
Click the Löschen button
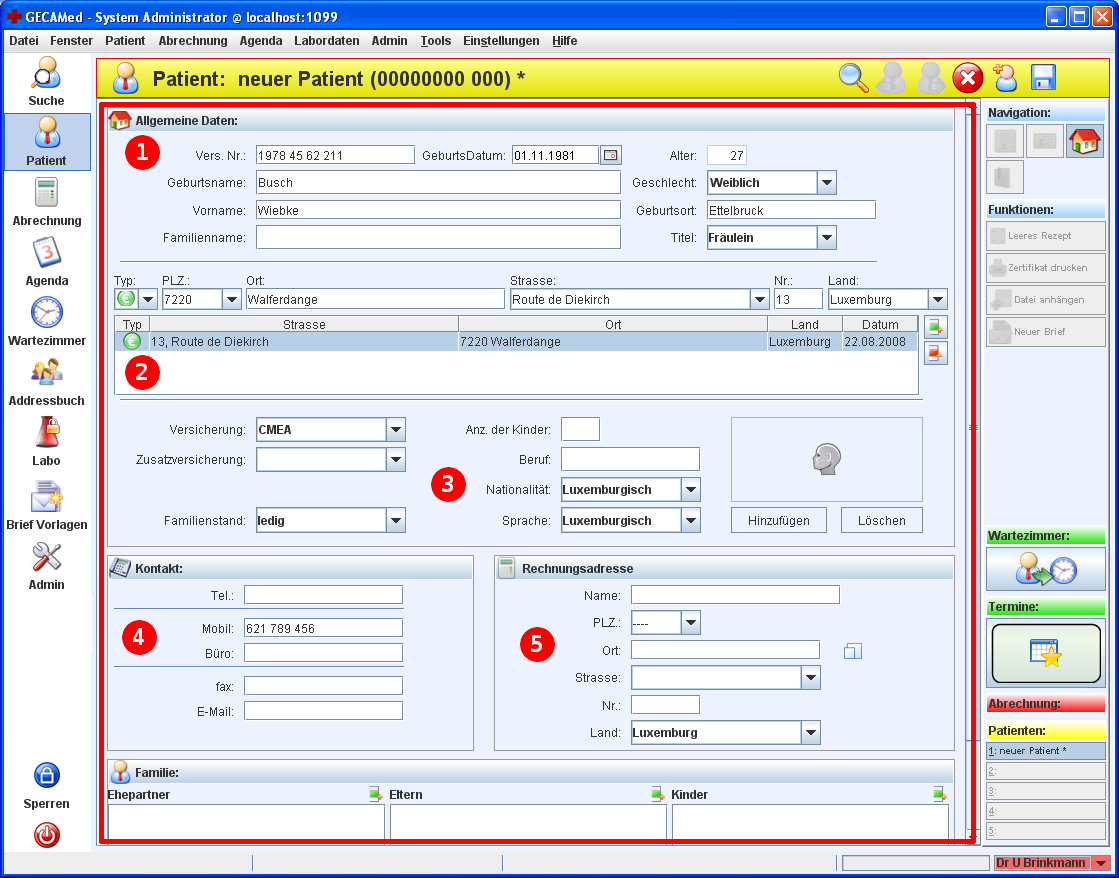[x=881, y=520]
